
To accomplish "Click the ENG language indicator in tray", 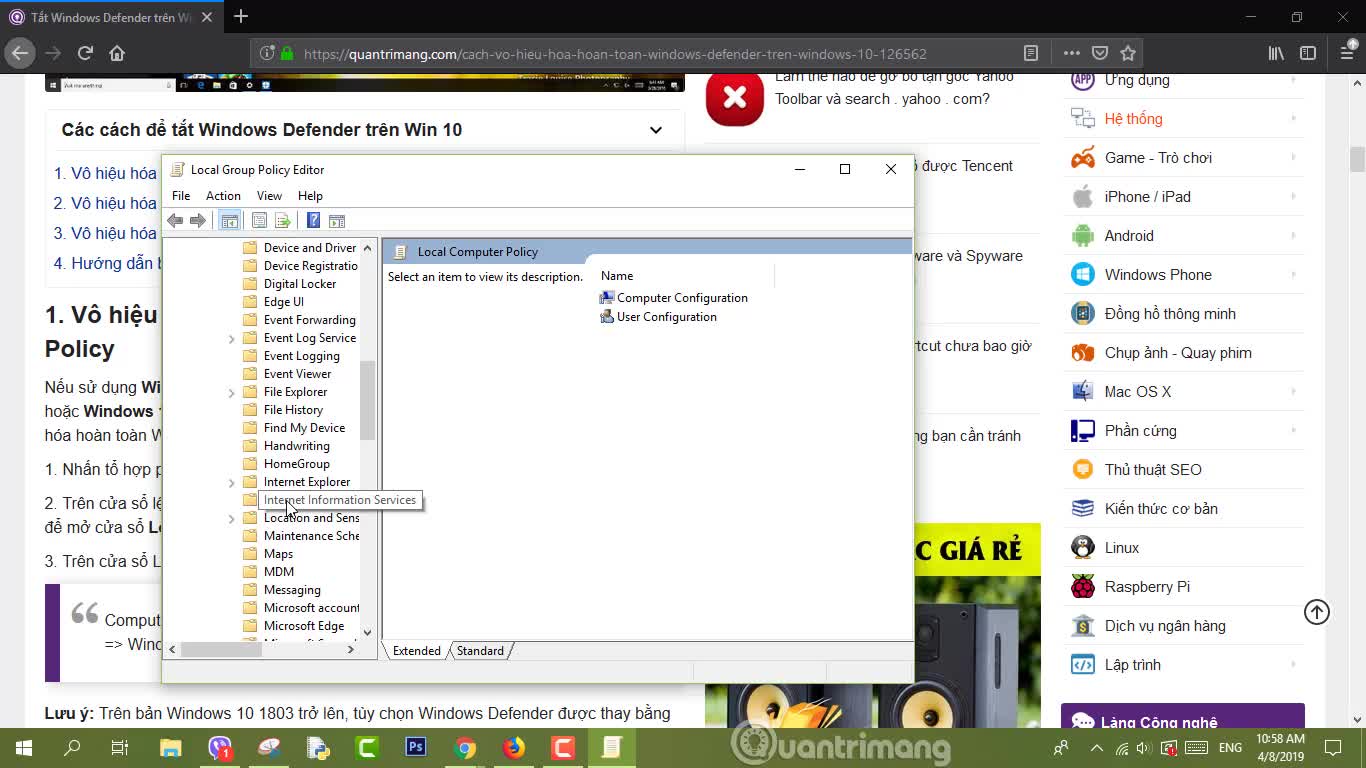I will point(1230,747).
